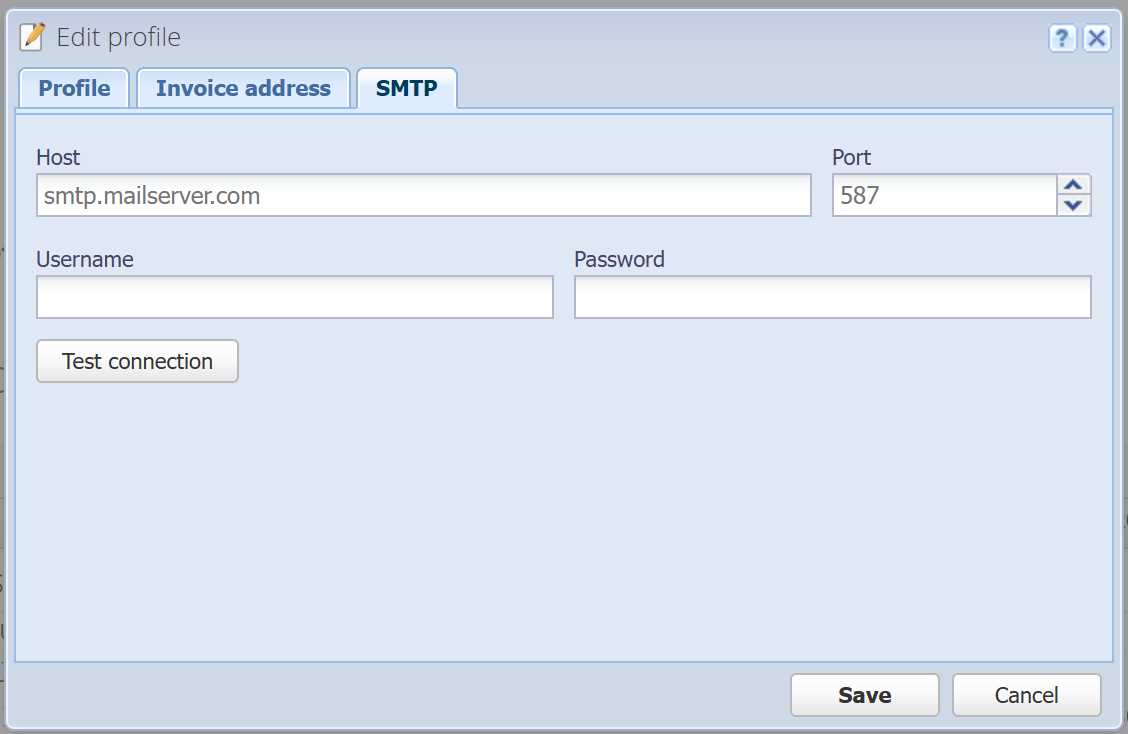Decrease the Port value with the down arrow
Image resolution: width=1128 pixels, height=734 pixels.
coord(1073,205)
